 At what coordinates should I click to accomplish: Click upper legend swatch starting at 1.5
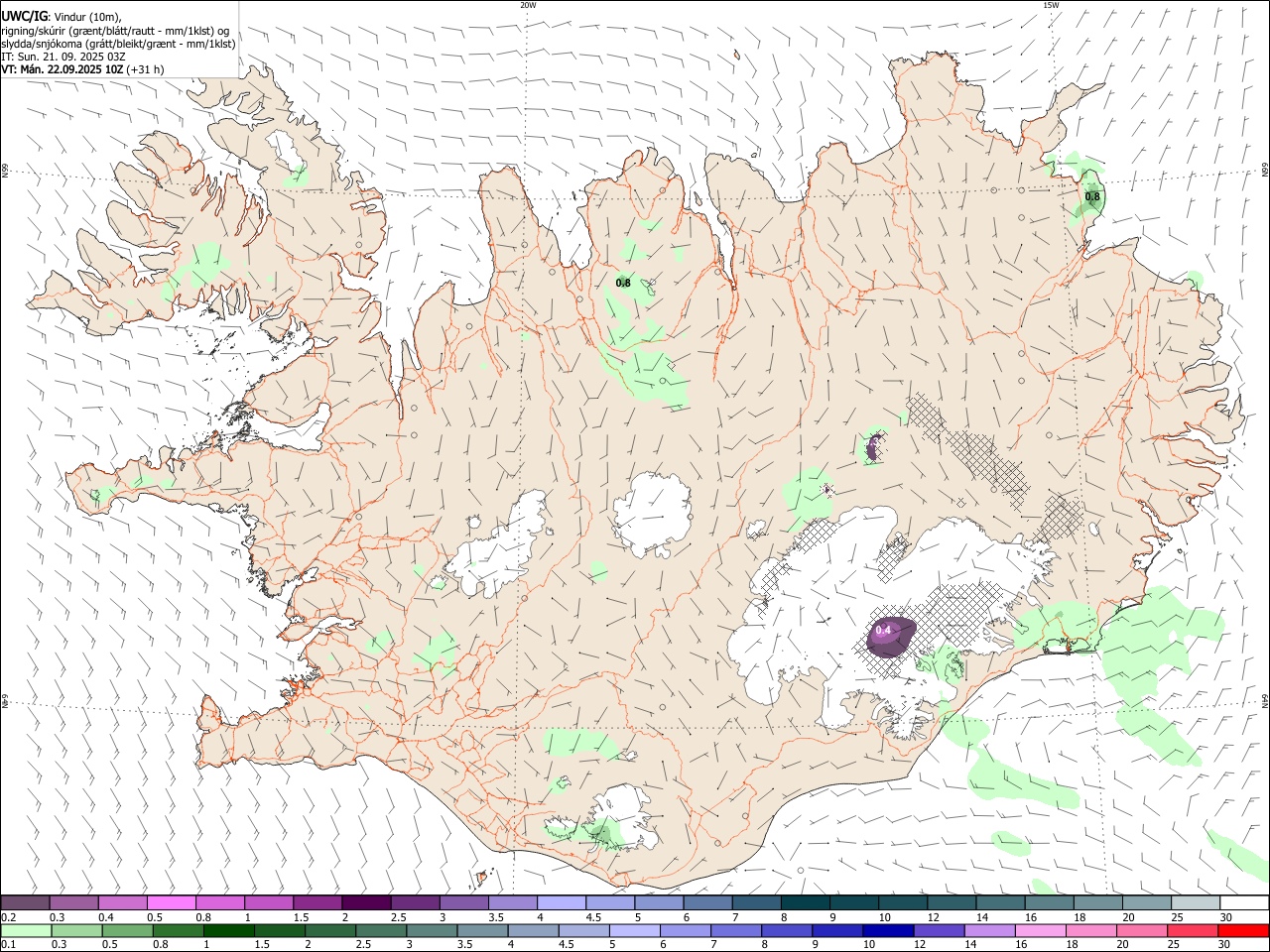[x=317, y=902]
